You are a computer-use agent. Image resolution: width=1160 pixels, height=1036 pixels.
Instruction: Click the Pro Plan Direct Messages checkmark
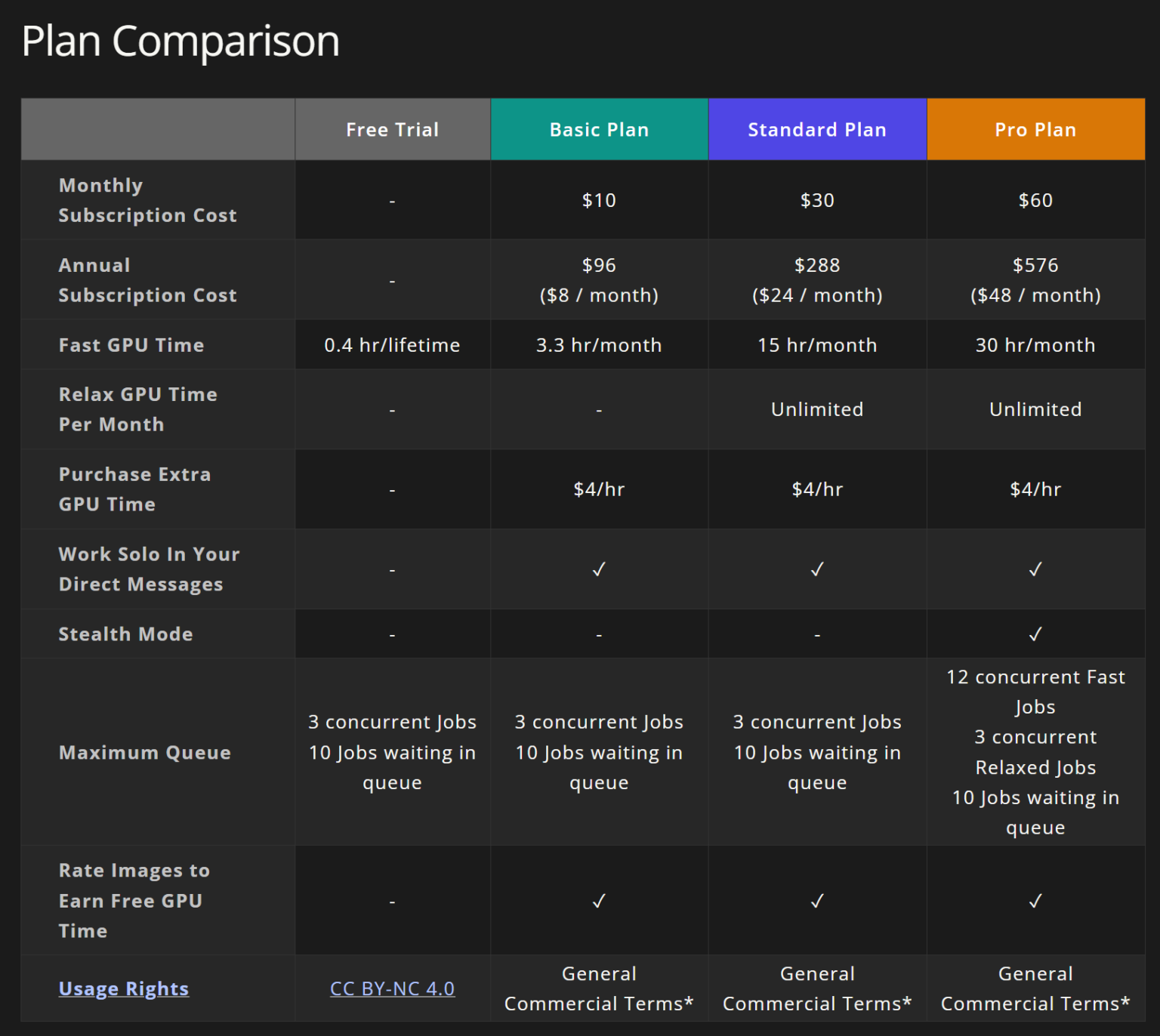(x=1035, y=569)
